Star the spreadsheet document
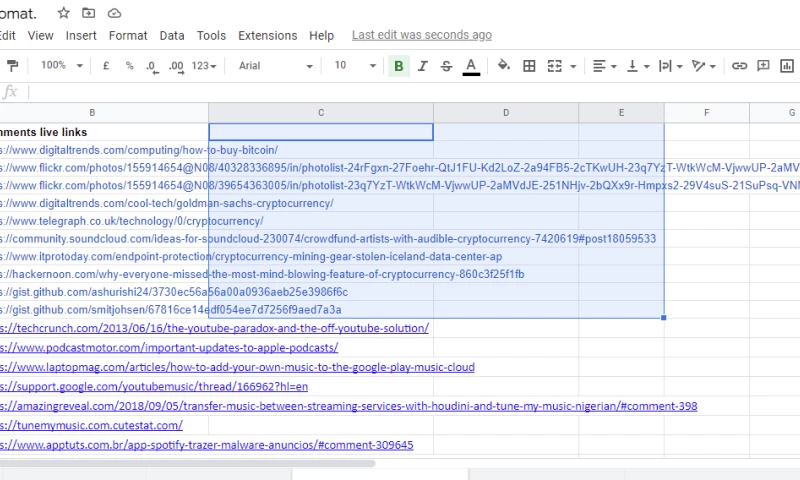Viewport: 800px width, 480px height. (x=64, y=13)
